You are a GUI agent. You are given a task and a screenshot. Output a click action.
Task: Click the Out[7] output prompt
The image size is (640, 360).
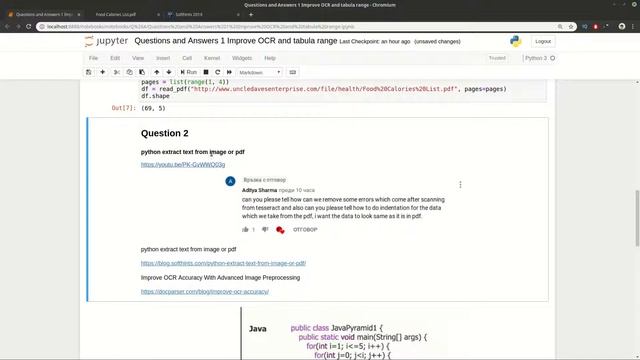click(x=123, y=108)
